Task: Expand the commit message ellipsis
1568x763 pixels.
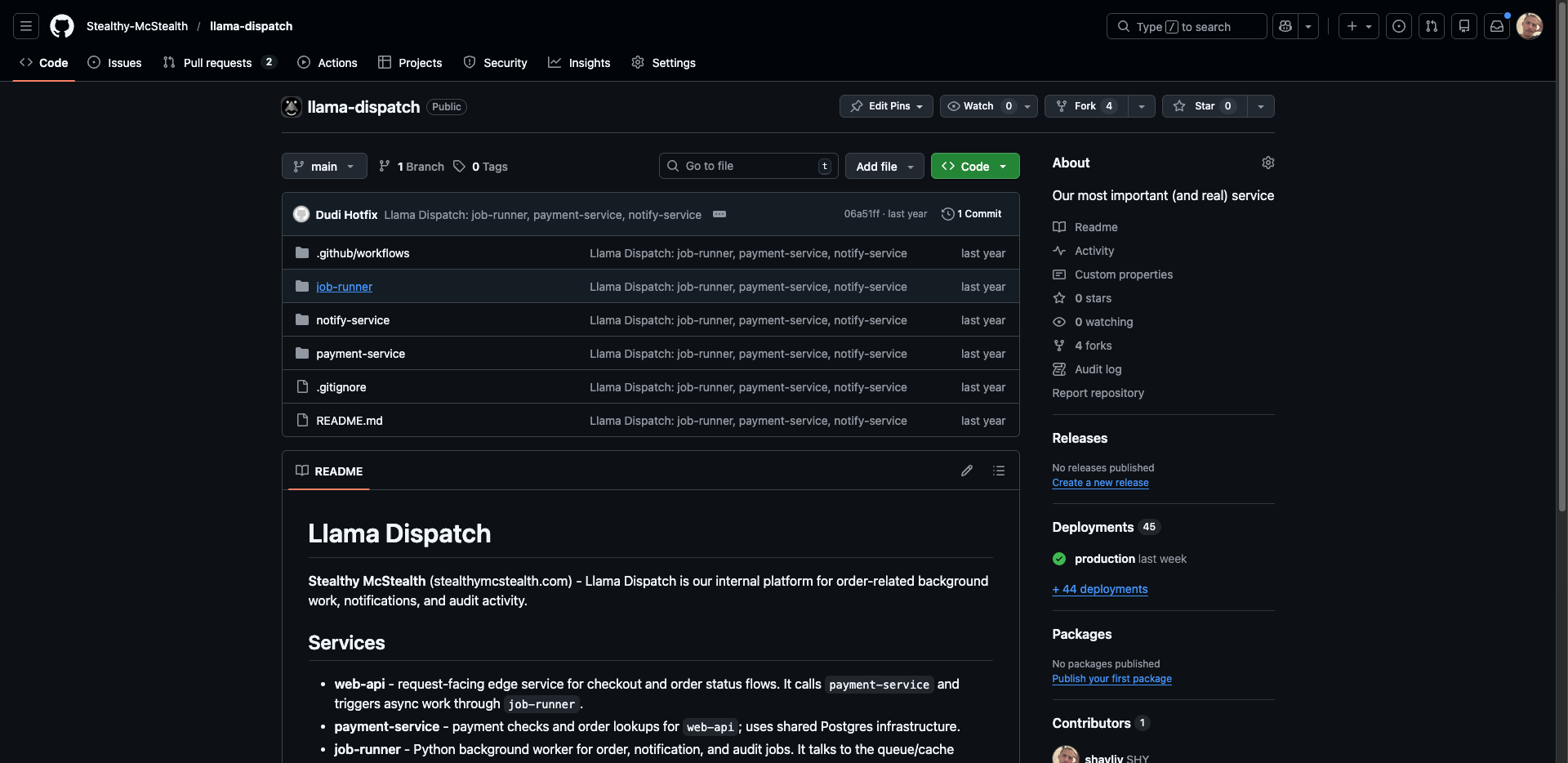Action: pos(719,214)
